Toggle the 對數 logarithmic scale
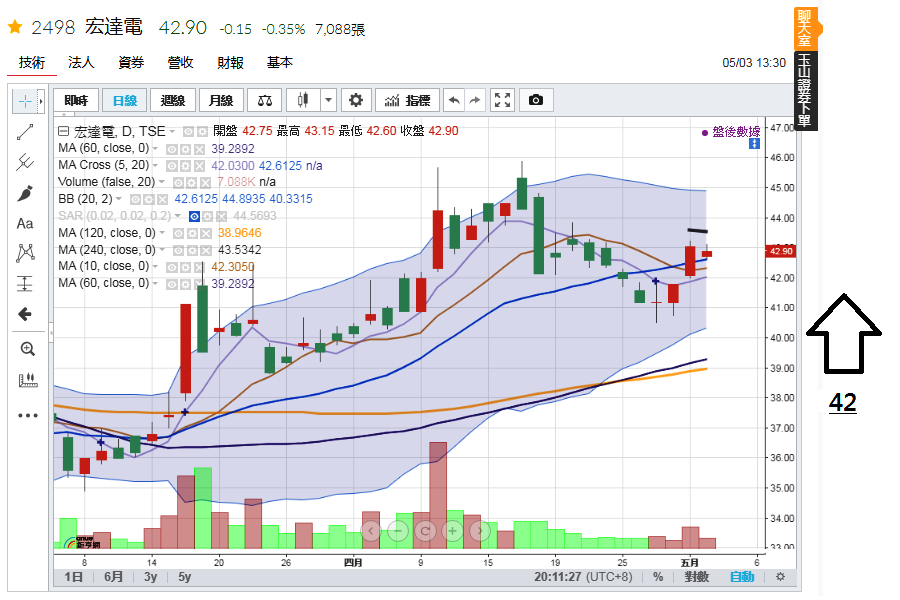This screenshot has height=600, width=900. 696,576
